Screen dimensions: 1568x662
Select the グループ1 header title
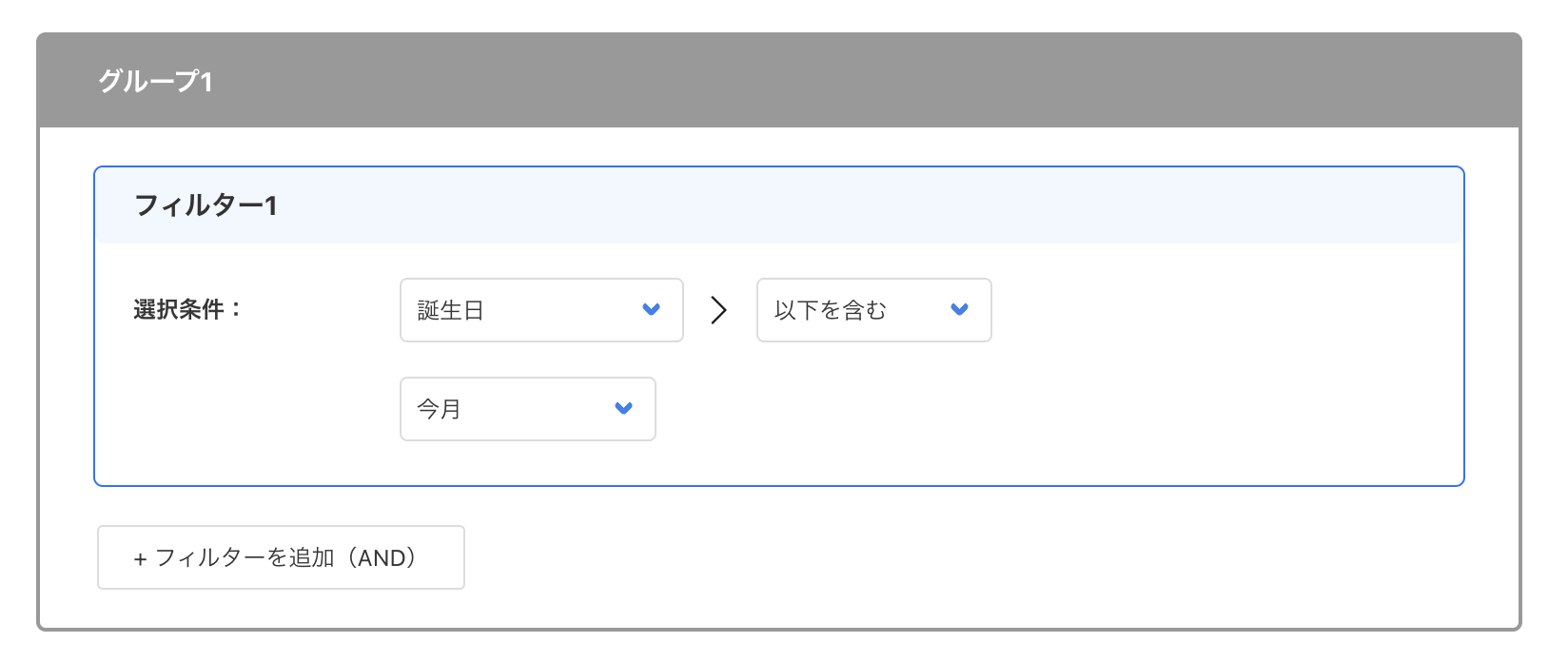(x=155, y=81)
